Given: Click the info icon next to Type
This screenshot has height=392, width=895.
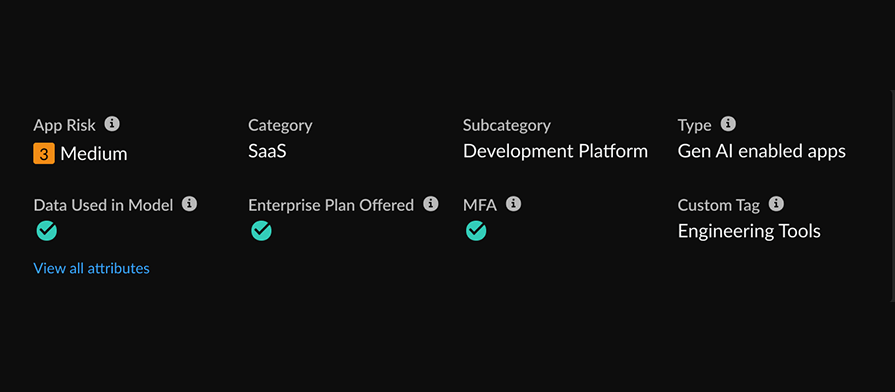Looking at the screenshot, I should pyautogui.click(x=728, y=124).
